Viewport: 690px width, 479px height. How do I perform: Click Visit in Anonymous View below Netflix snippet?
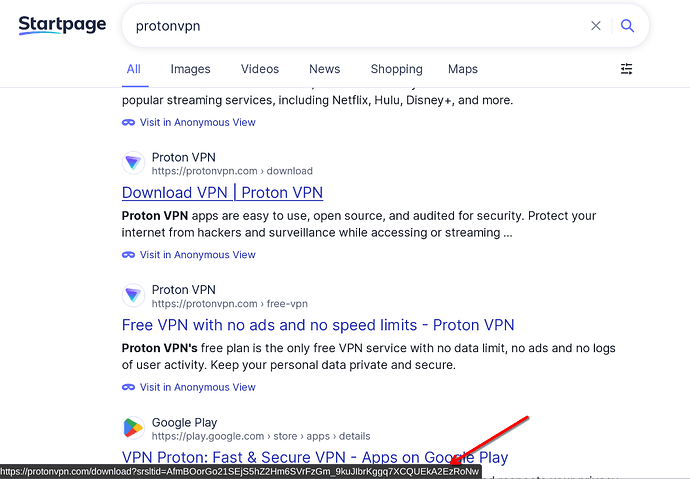[197, 122]
